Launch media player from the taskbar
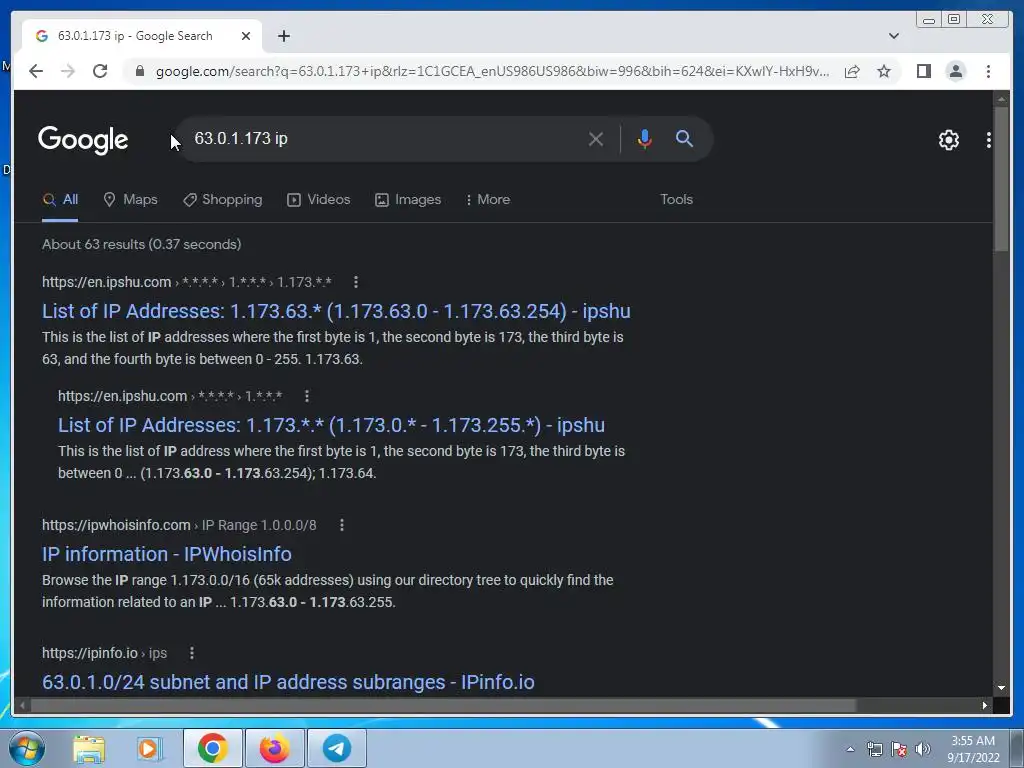The width and height of the screenshot is (1024, 768). pos(150,748)
